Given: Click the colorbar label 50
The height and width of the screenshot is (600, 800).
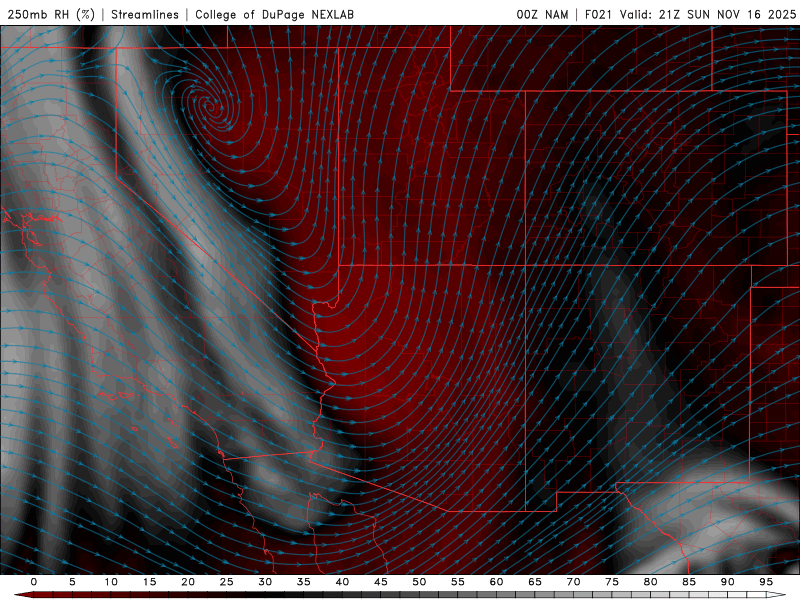Looking at the screenshot, I should click(x=419, y=582).
